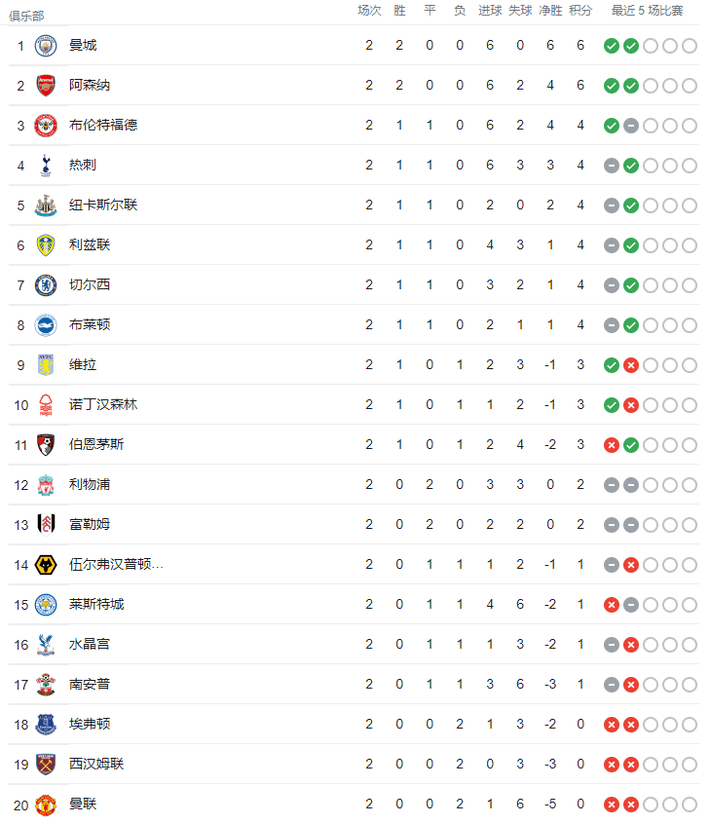Click the Manchester City club crest

point(46,46)
